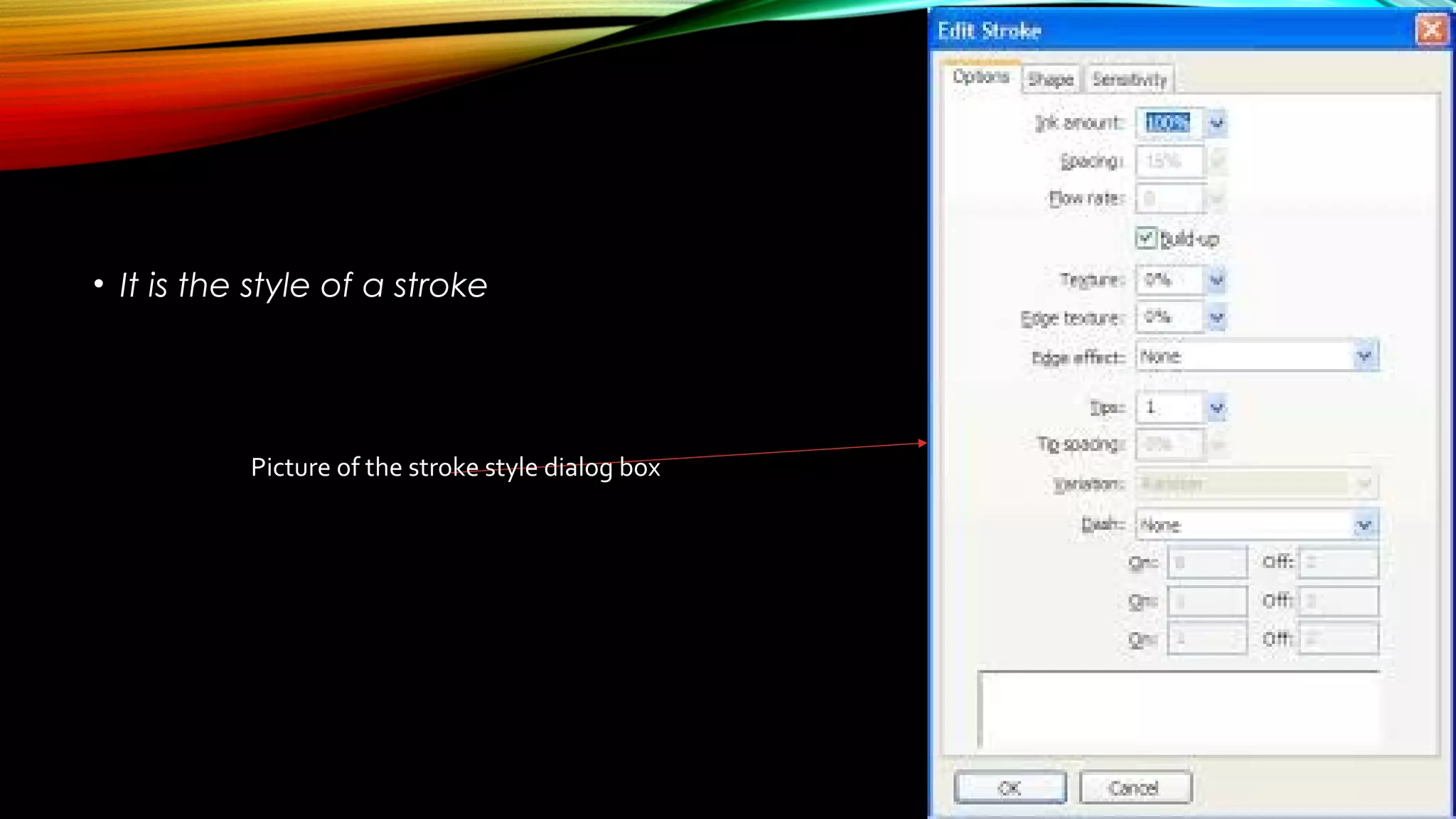1456x819 pixels.
Task: Close the Edit Stroke dialog
Action: click(x=1430, y=30)
